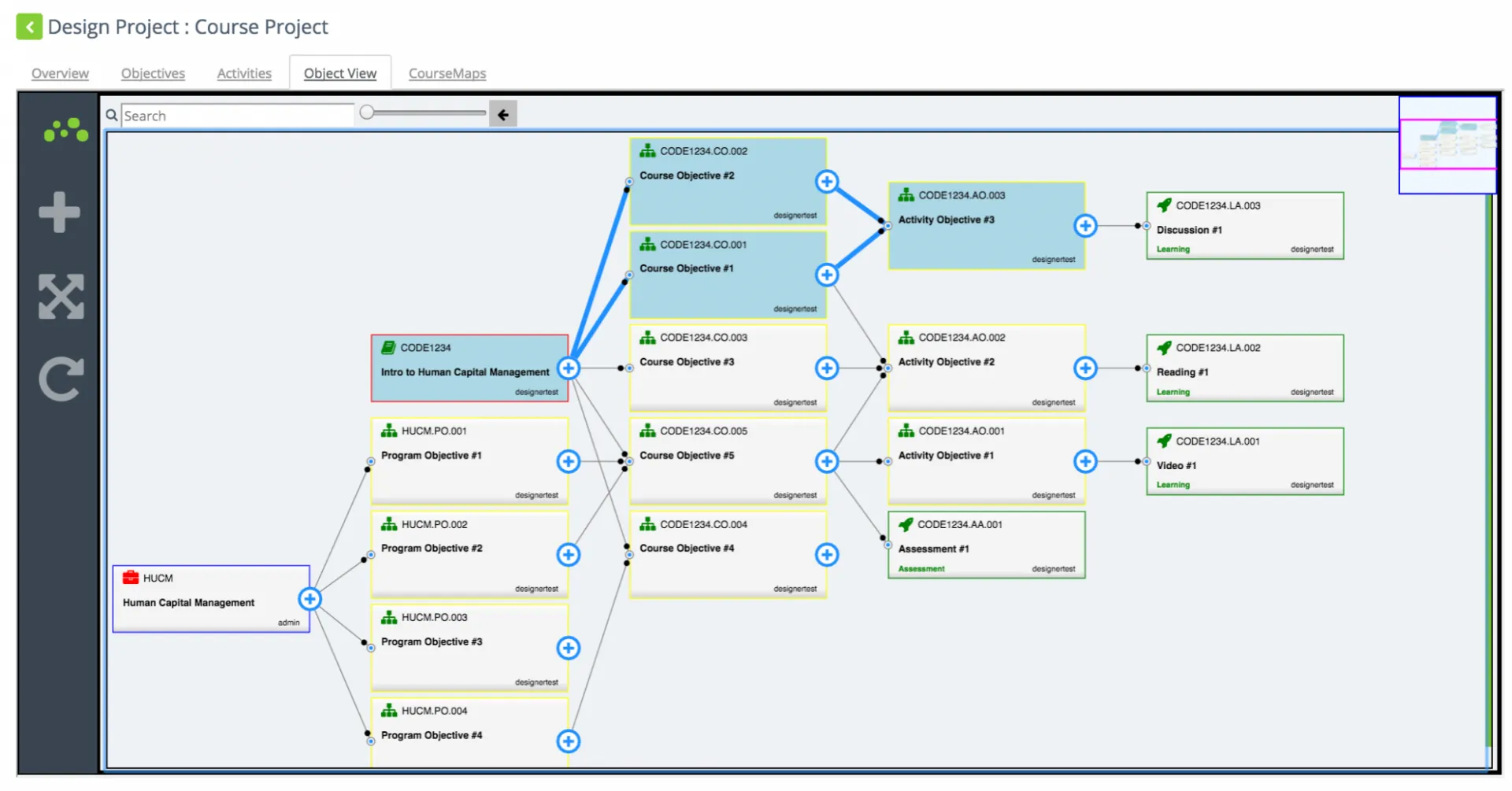
Task: Click the Learning label under Discussion #1
Action: [1173, 249]
